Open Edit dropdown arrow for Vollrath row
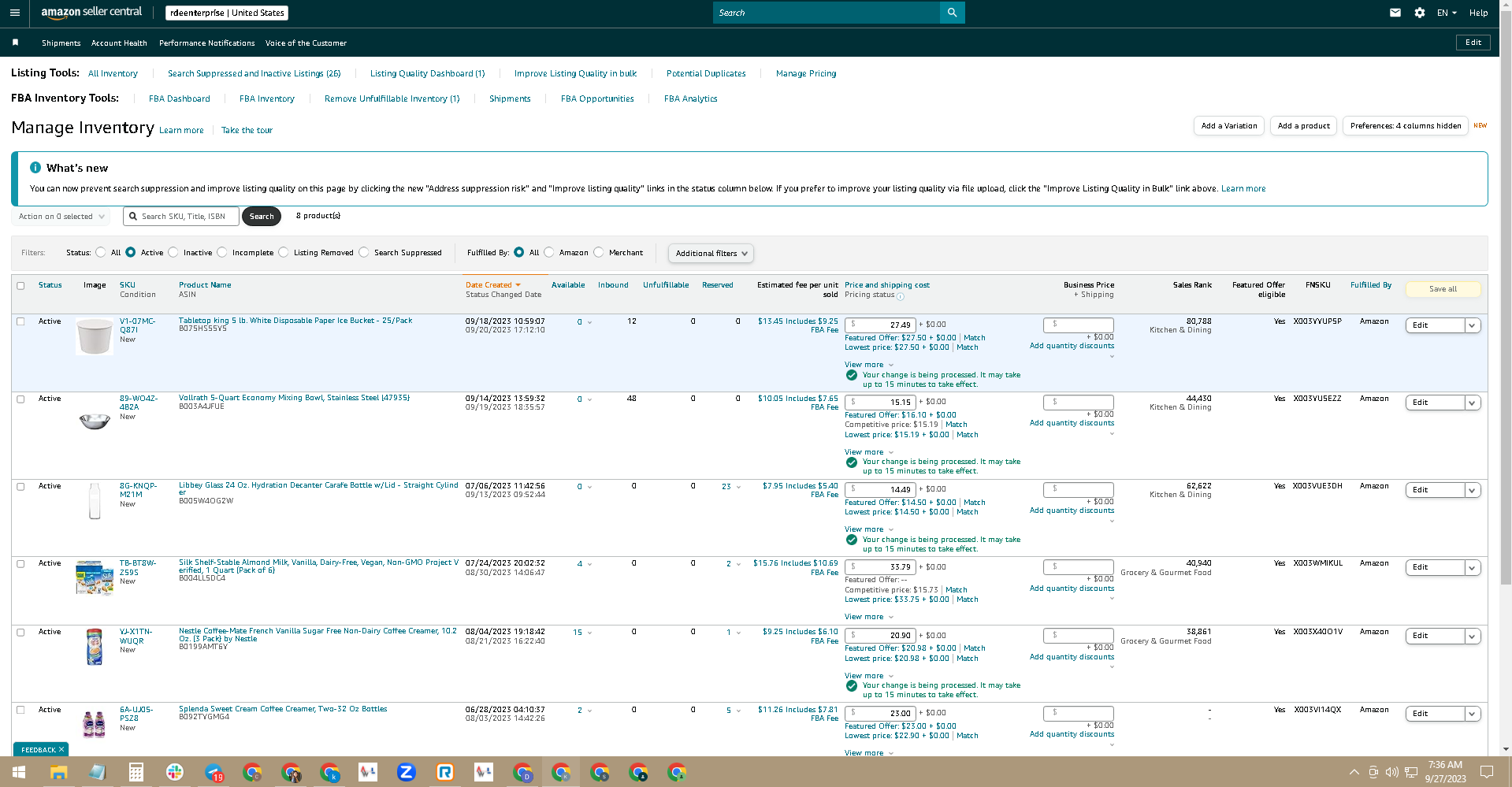Screen dimensions: 1512x787 click(x=1472, y=403)
